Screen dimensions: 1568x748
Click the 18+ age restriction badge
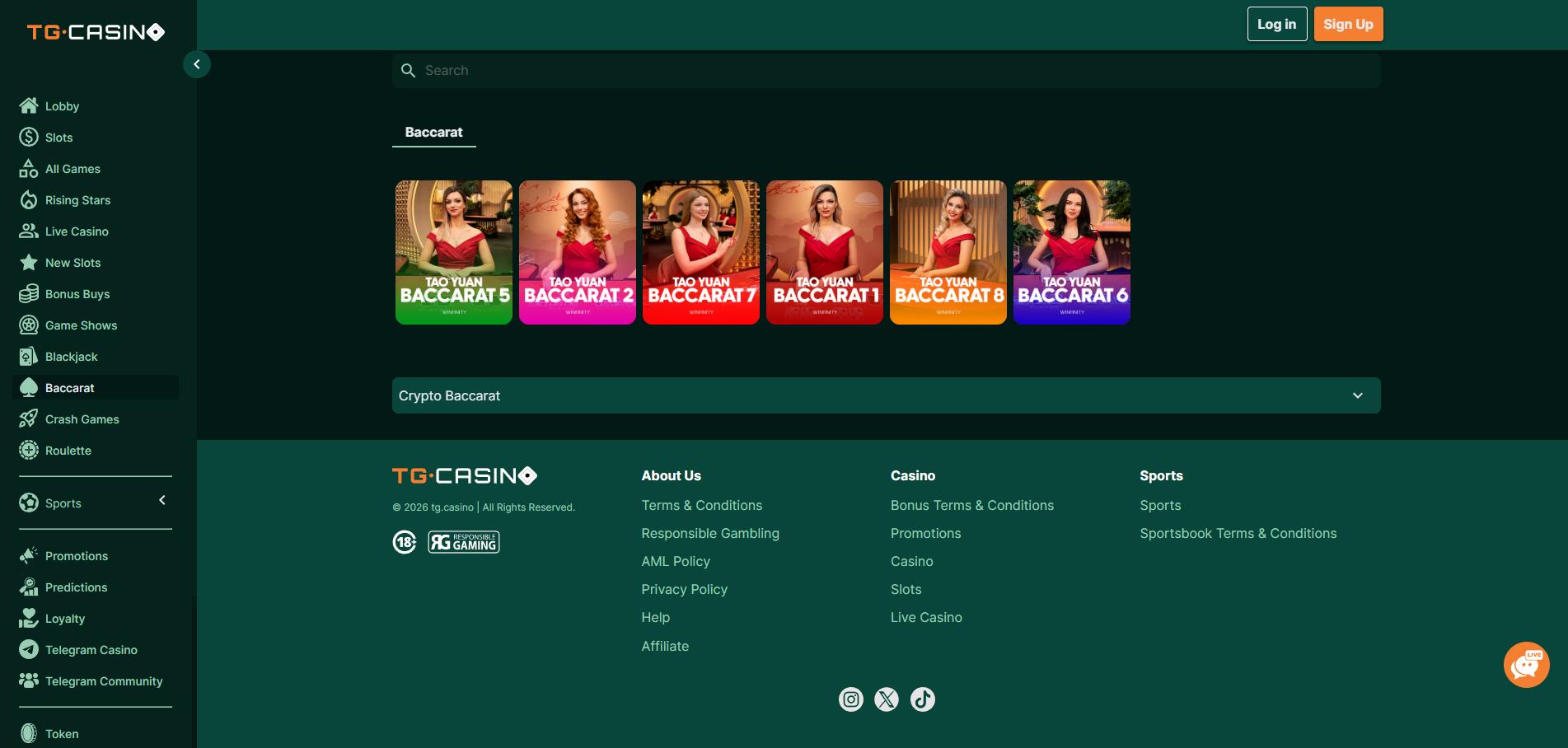click(x=405, y=542)
